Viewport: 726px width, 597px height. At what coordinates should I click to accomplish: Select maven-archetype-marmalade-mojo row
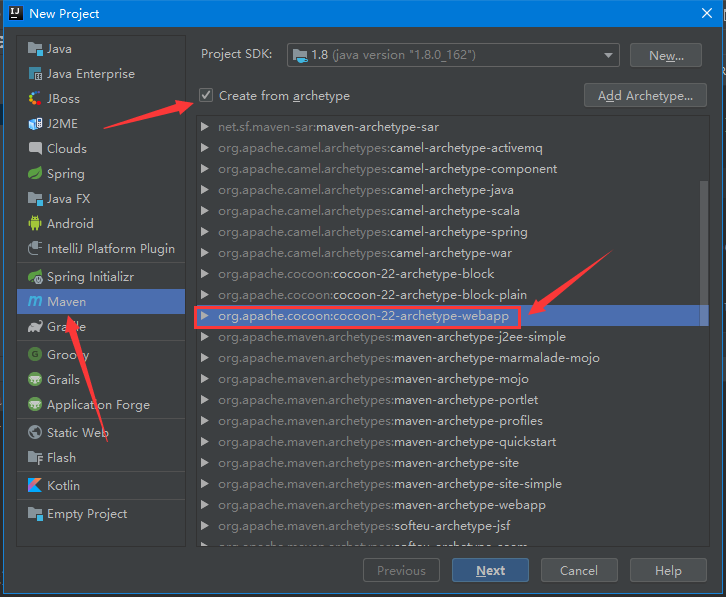coord(453,358)
